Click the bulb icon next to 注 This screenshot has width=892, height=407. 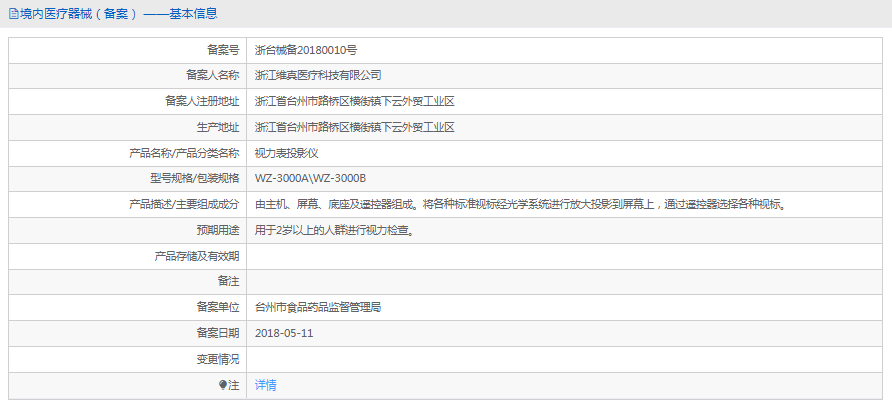click(x=224, y=385)
